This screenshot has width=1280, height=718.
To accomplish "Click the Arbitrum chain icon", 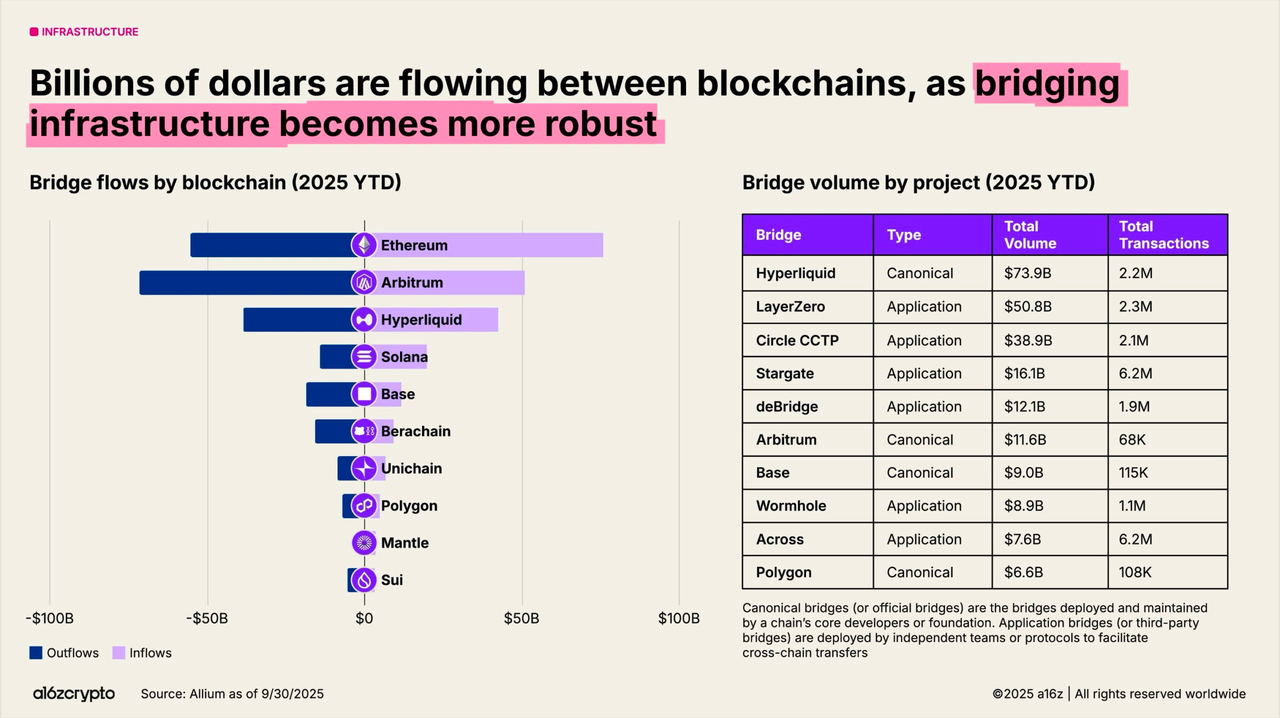I will 364,282.
